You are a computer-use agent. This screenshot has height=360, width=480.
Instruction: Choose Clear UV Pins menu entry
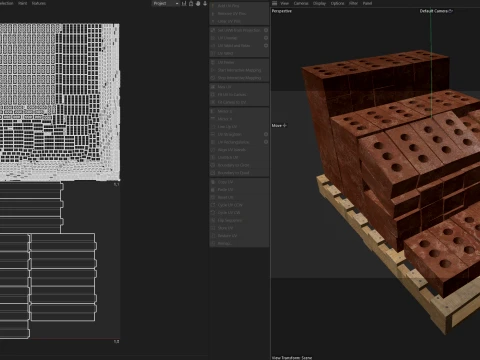(239, 21)
